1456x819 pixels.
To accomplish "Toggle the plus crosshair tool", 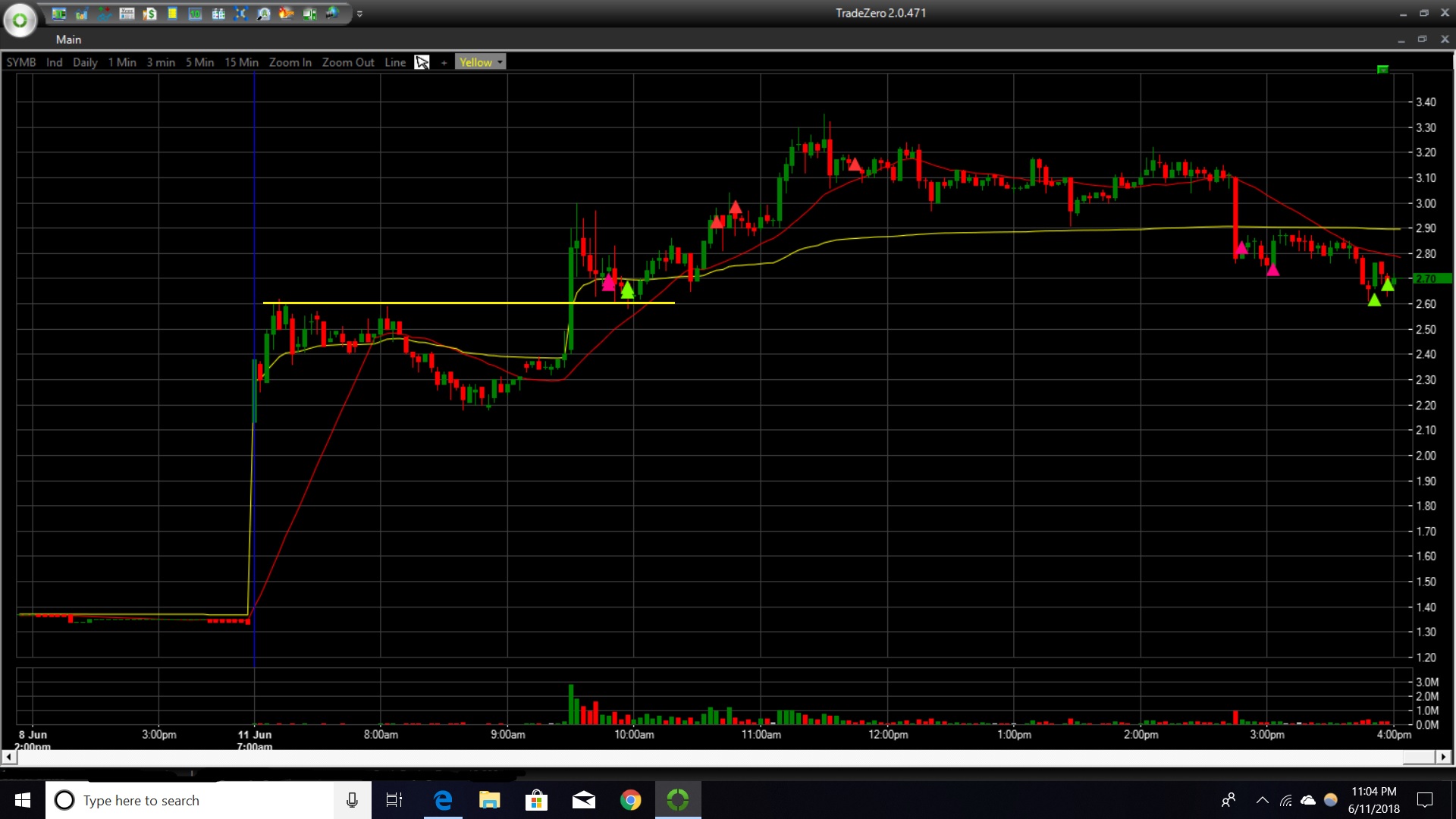I will pos(444,63).
